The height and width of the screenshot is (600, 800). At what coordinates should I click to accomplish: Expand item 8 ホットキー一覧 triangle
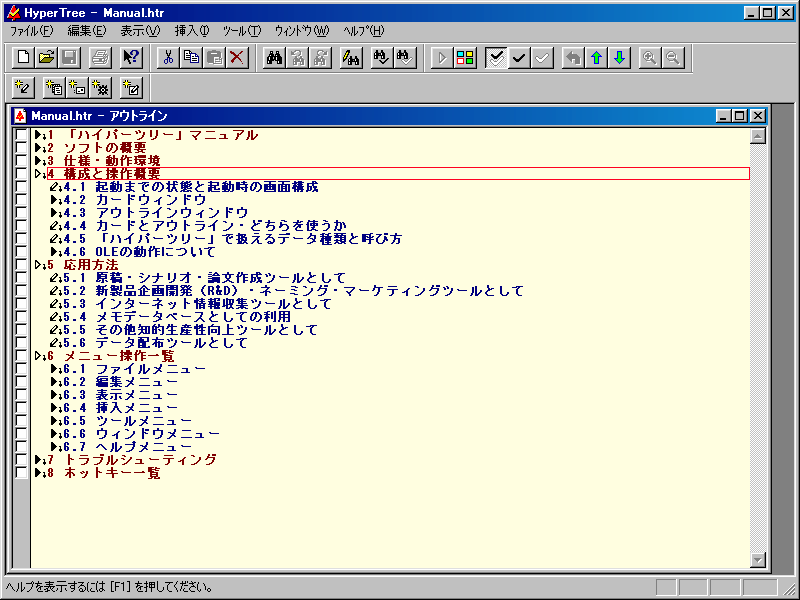pyautogui.click(x=38, y=473)
